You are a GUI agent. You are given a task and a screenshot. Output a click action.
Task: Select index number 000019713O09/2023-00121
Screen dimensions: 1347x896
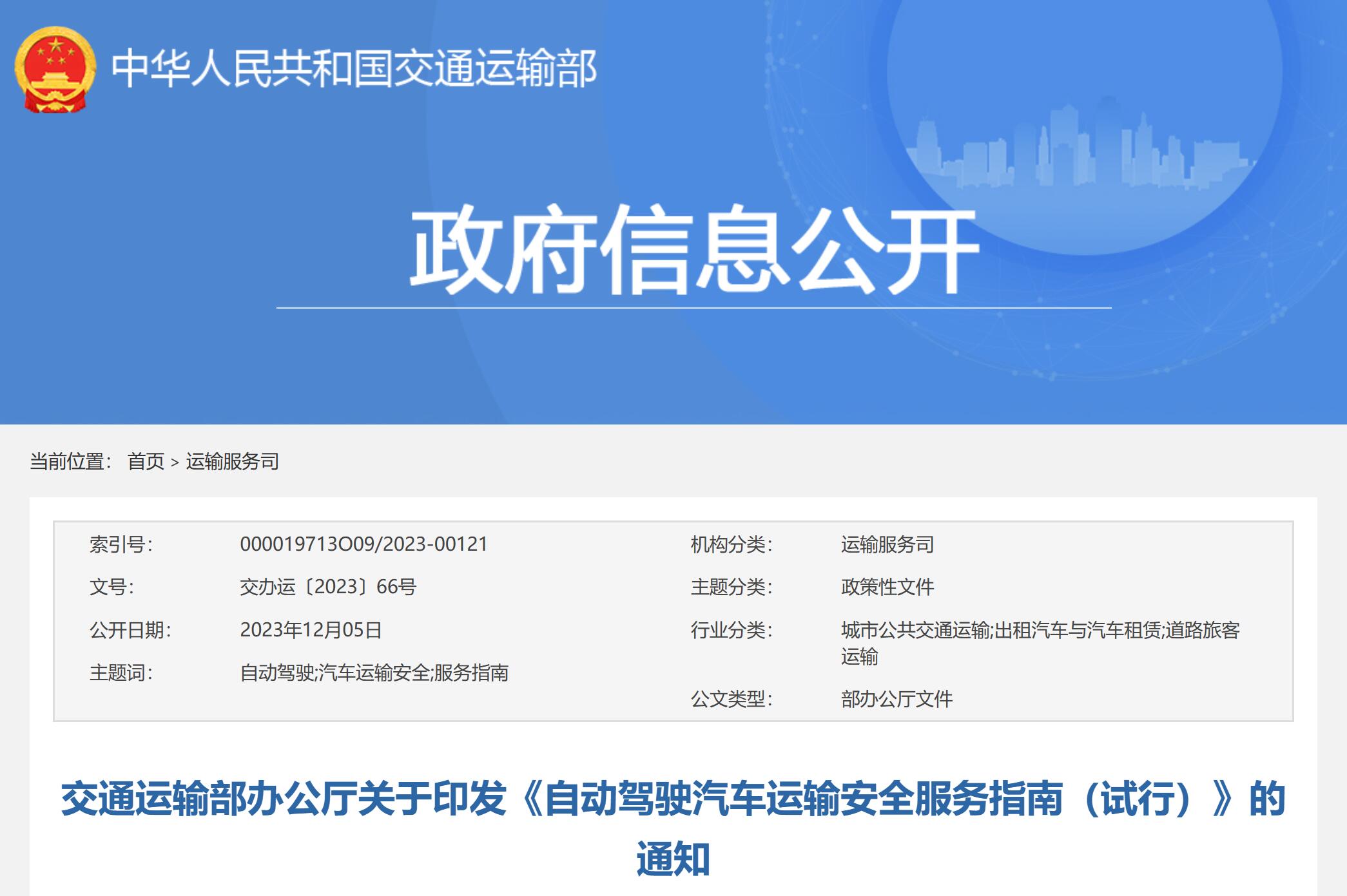(x=363, y=544)
